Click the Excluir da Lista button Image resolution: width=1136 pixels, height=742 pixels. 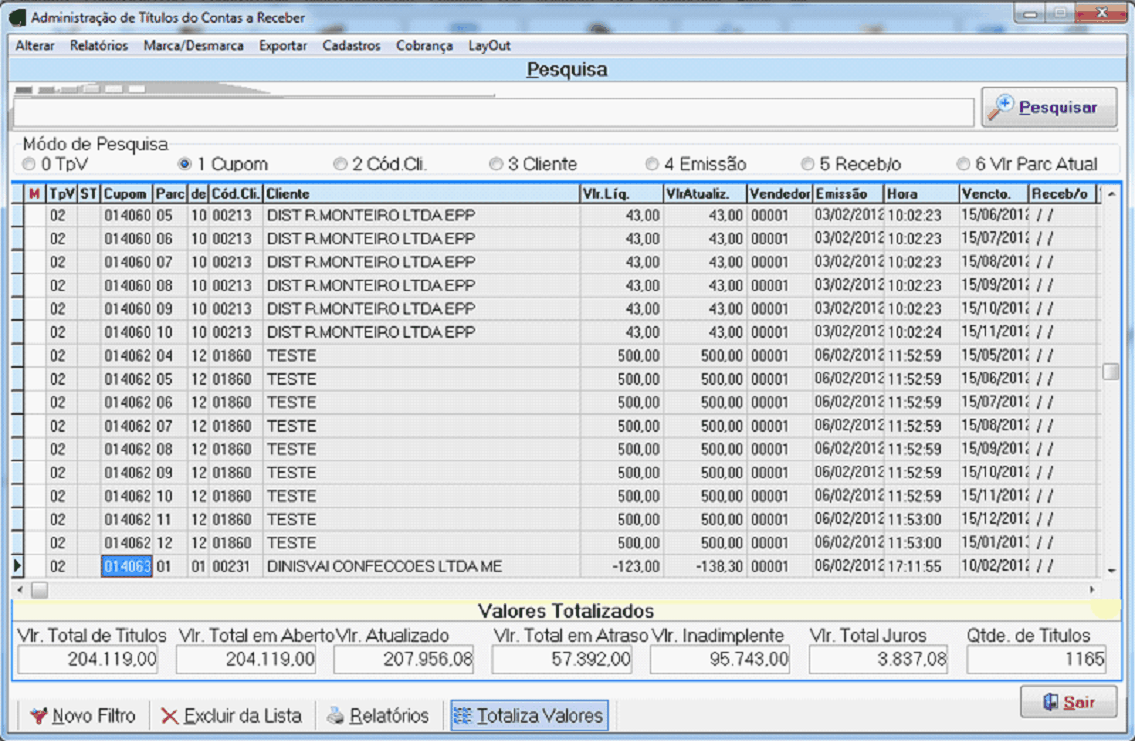[231, 716]
